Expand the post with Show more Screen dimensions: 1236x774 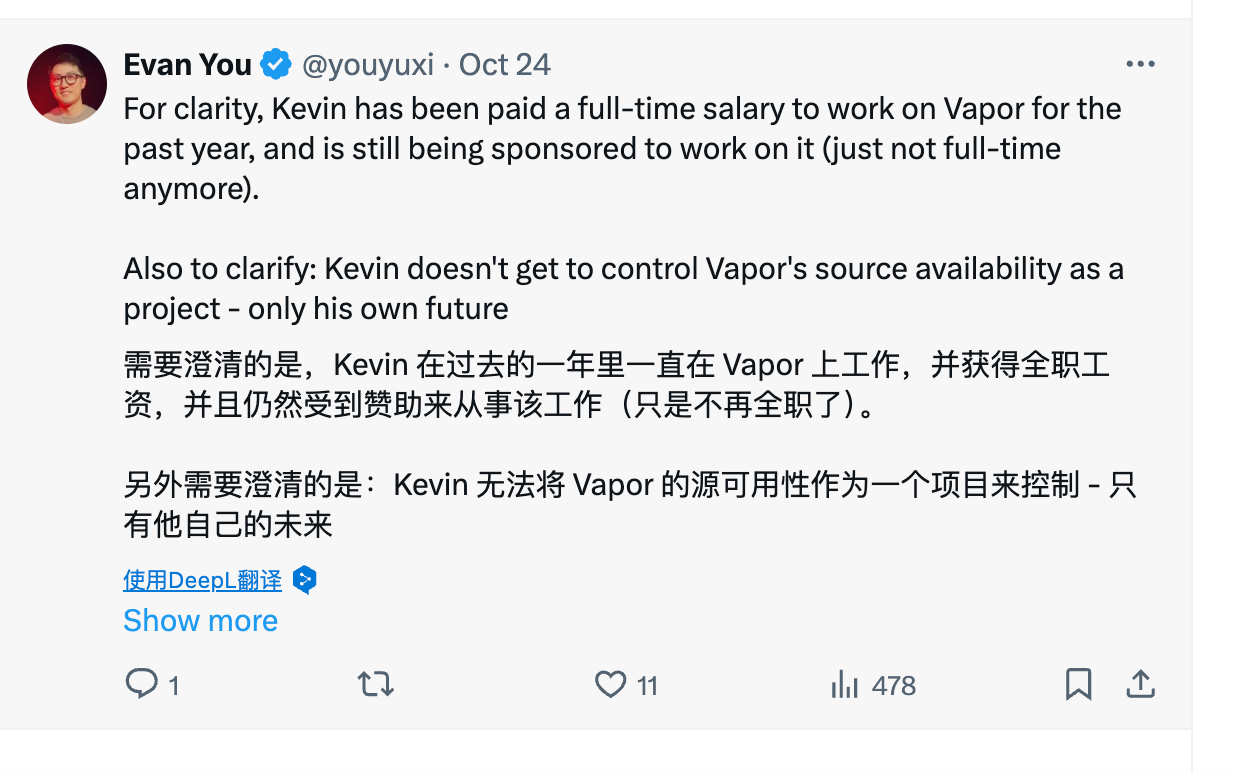pos(200,621)
